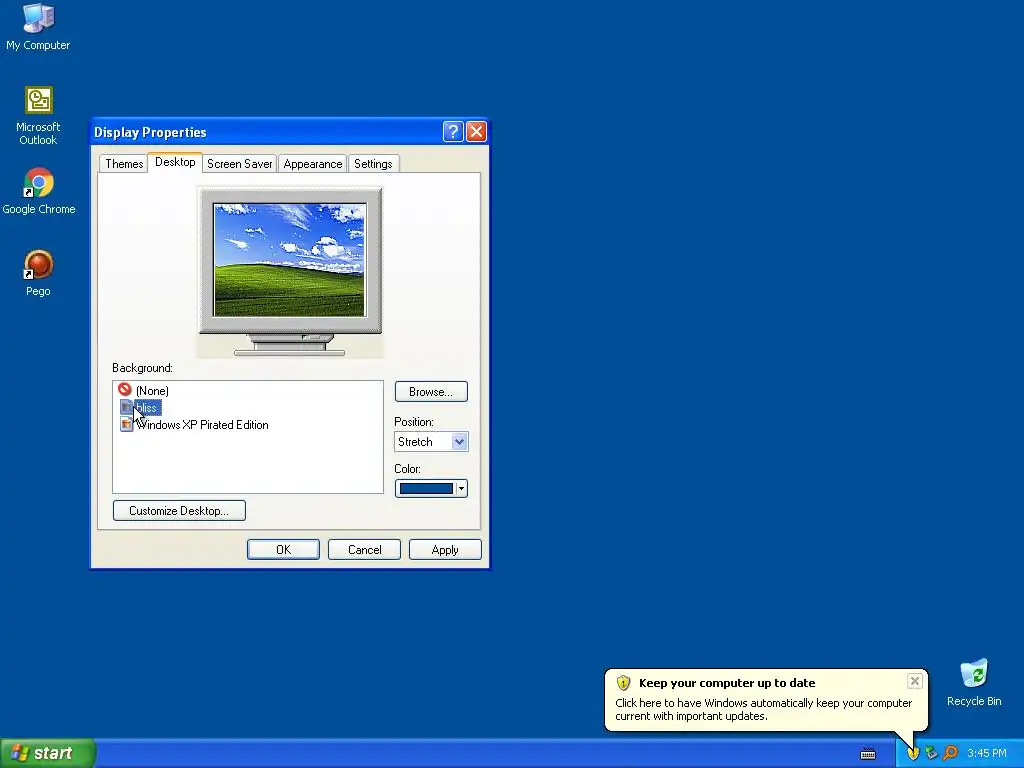Screen dimensions: 1024x768
Task: Select the Google Chrome desktop shortcut
Action: tap(39, 191)
